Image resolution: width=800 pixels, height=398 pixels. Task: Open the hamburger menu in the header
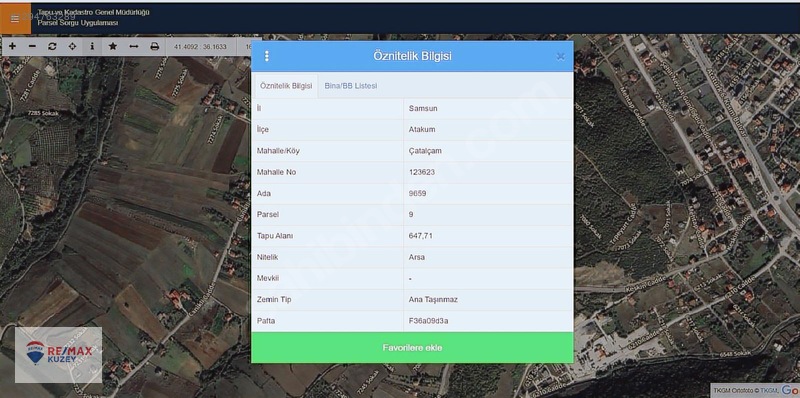click(15, 19)
